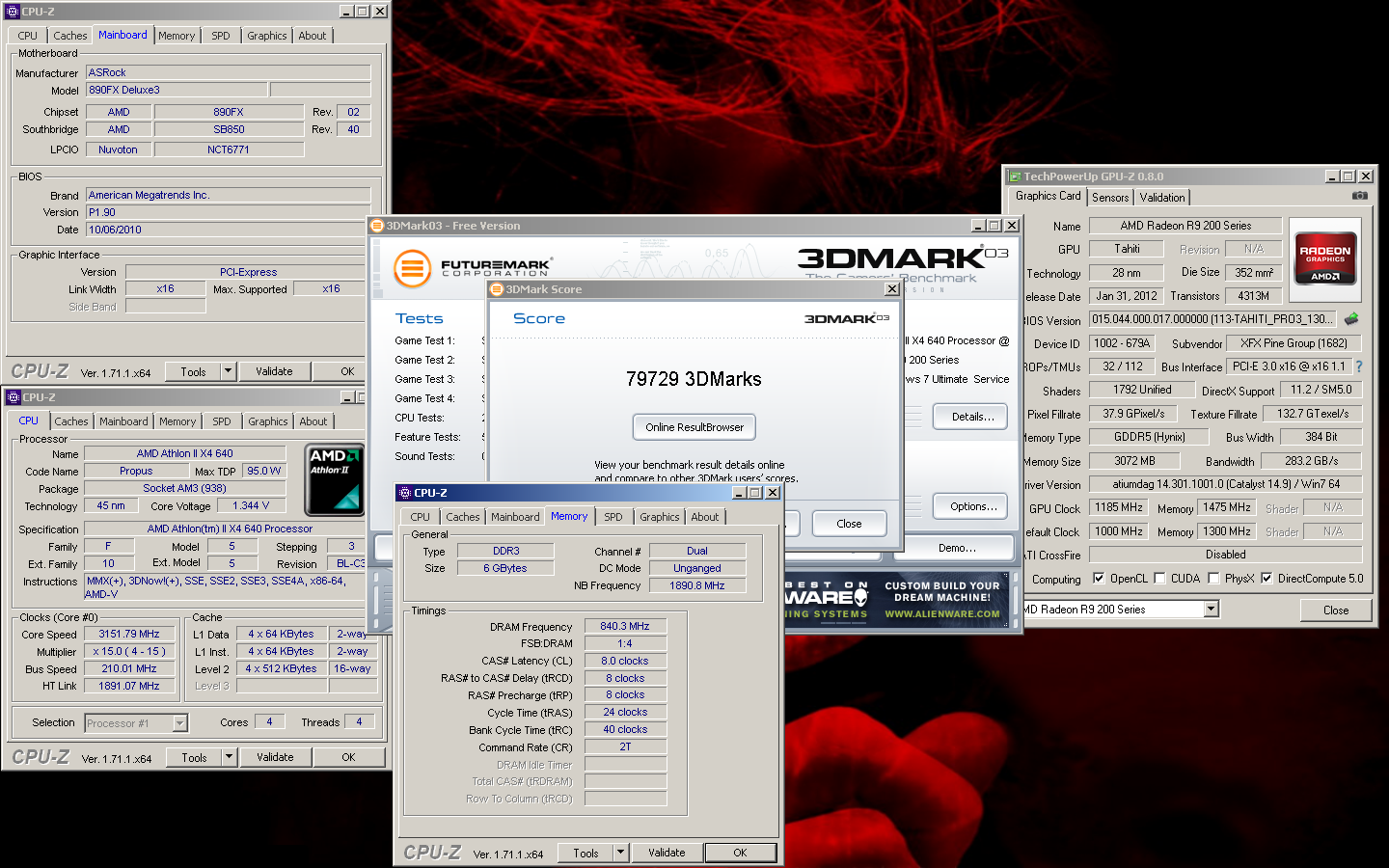Click the Demo... button in 3DMark03
Viewport: 1389px width, 868px height.
coord(957,548)
